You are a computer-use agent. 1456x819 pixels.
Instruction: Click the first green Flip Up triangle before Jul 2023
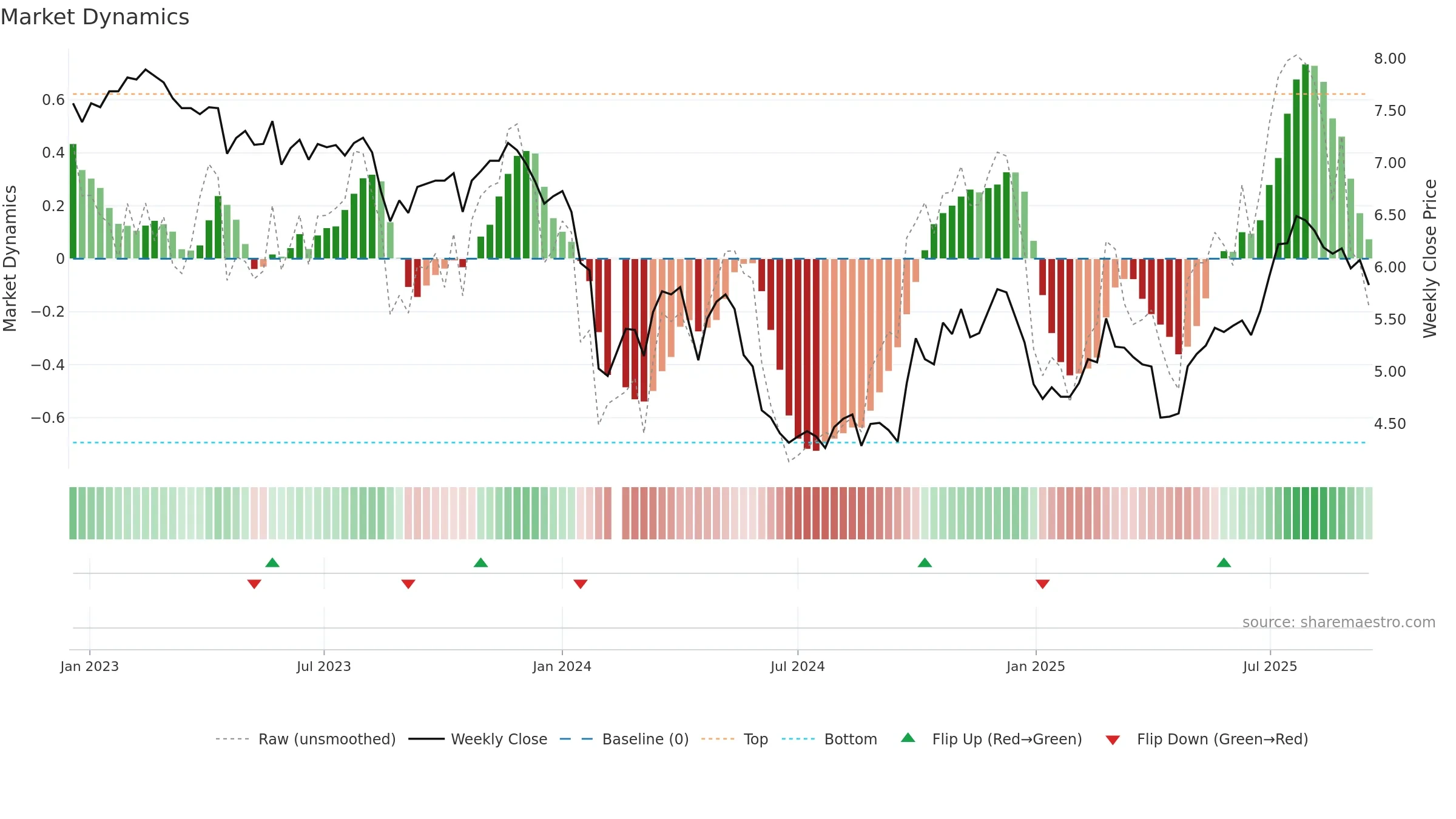click(x=272, y=562)
